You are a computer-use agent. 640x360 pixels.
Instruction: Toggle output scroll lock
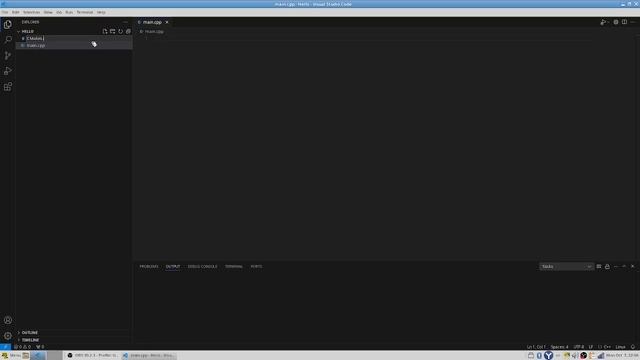pyautogui.click(x=607, y=267)
